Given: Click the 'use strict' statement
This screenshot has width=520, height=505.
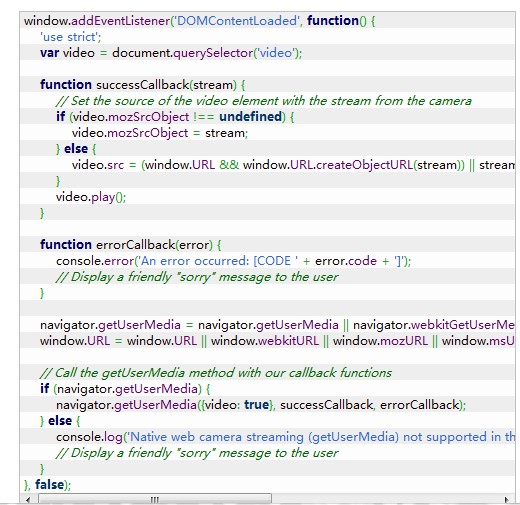Looking at the screenshot, I should pos(70,37).
